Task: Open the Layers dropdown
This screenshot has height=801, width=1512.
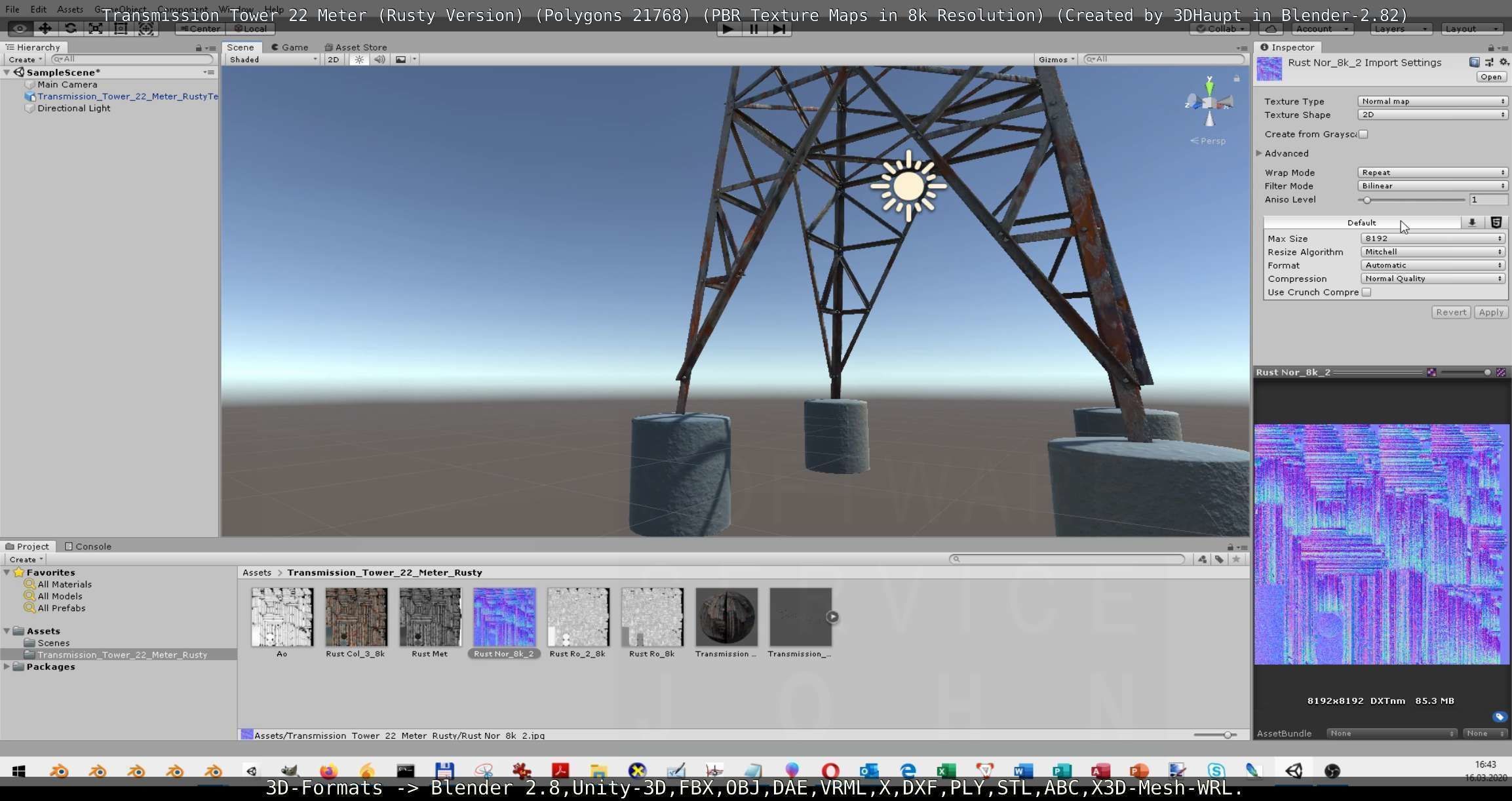Action: coord(1401,29)
